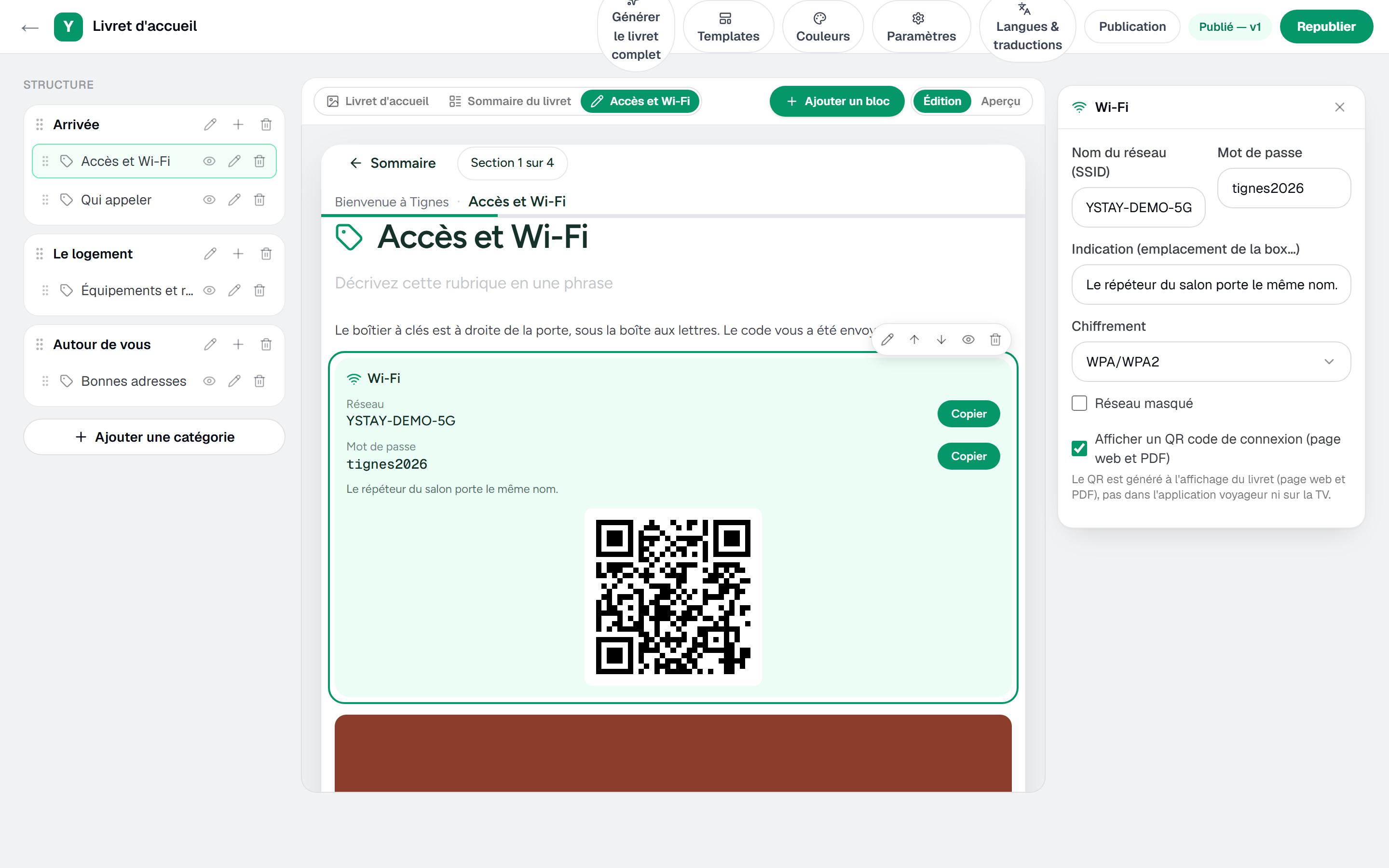Screen dimensions: 1389x868
Task: Edit the Accès et Wi-Fi sidebar item
Action: (x=234, y=162)
